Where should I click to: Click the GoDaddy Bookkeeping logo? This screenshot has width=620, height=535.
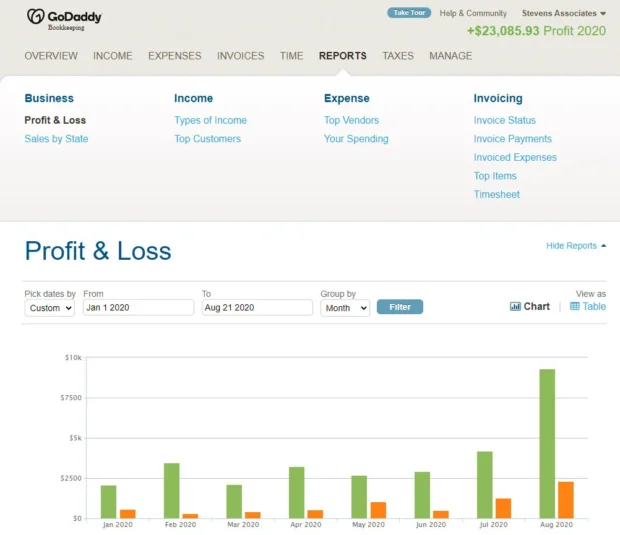tap(64, 19)
